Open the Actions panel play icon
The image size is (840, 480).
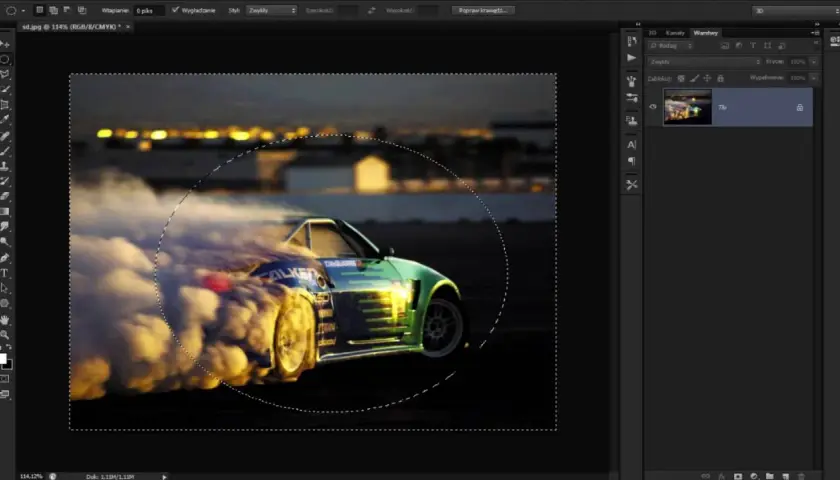pyautogui.click(x=632, y=57)
